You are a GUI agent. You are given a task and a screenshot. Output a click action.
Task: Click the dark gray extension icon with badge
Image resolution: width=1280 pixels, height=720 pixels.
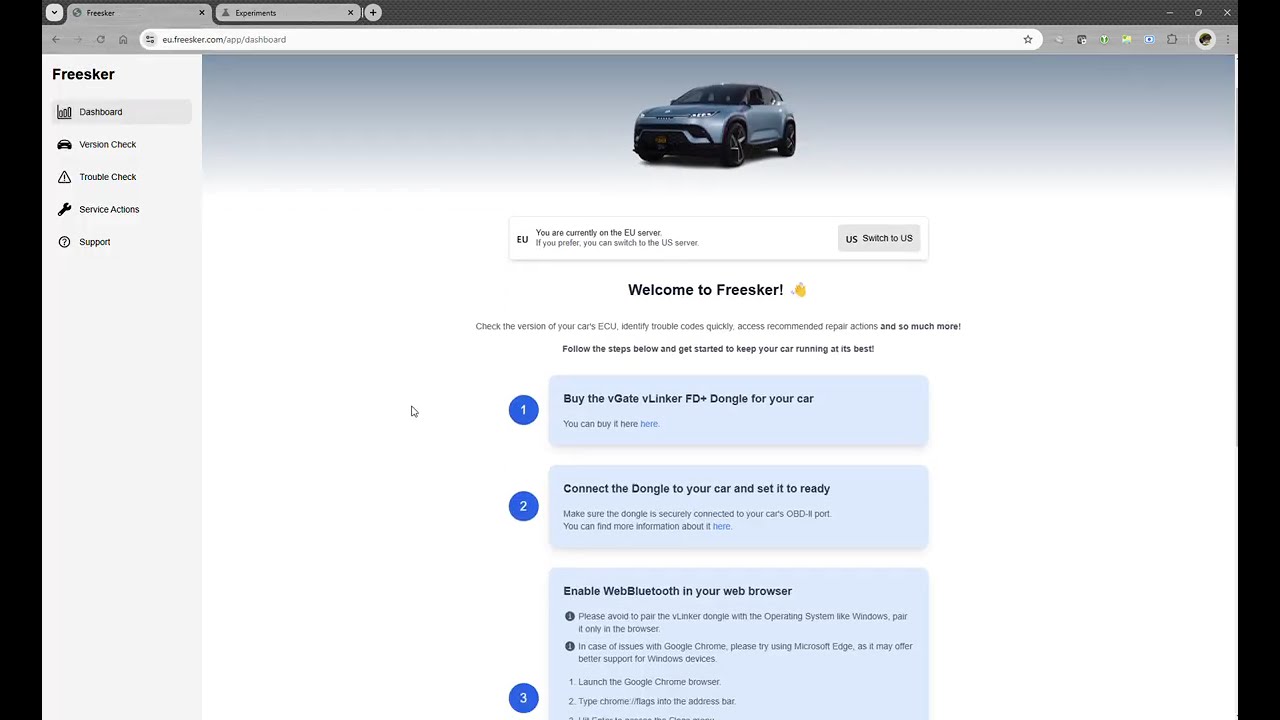[1082, 39]
